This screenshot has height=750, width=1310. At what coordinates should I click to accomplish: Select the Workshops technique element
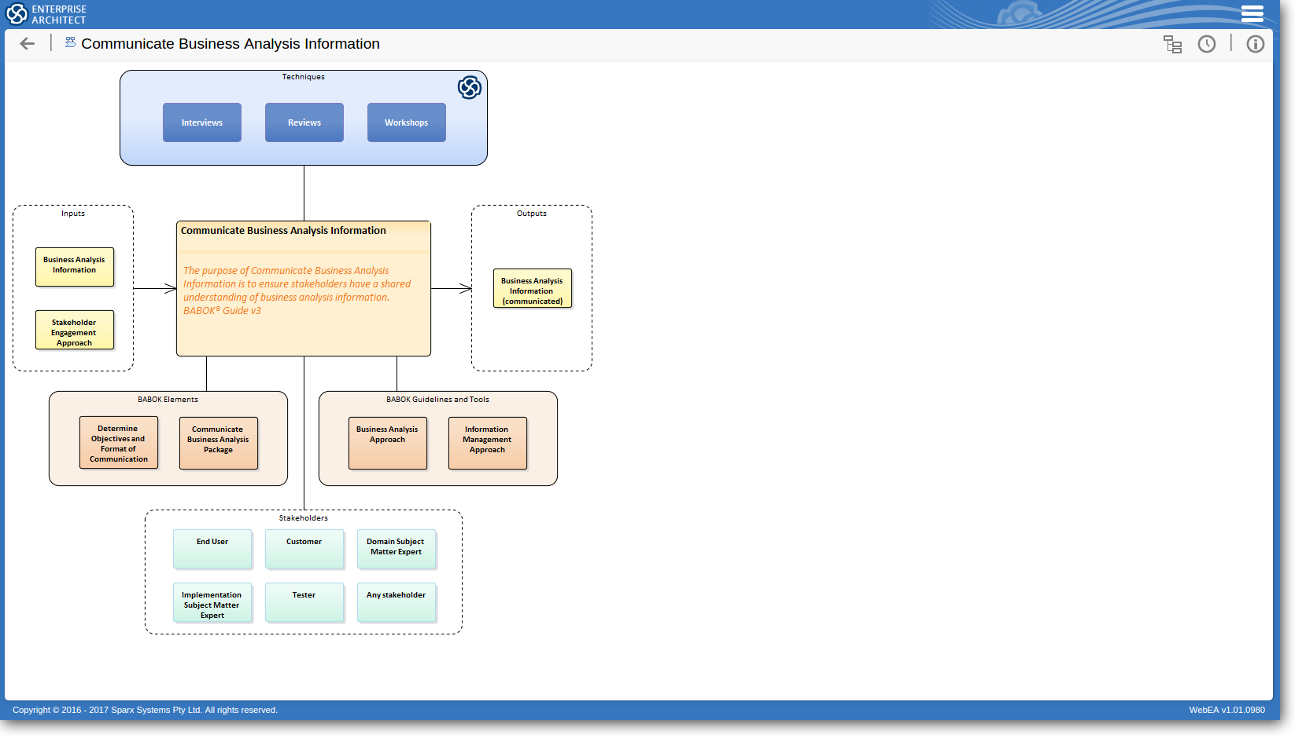[406, 122]
